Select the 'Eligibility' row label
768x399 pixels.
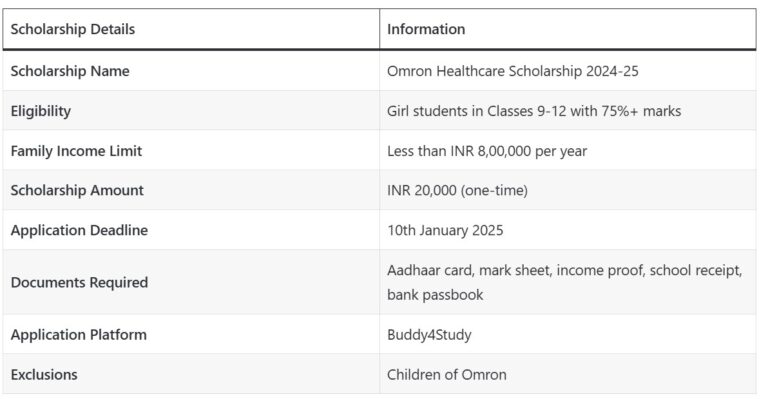41,111
